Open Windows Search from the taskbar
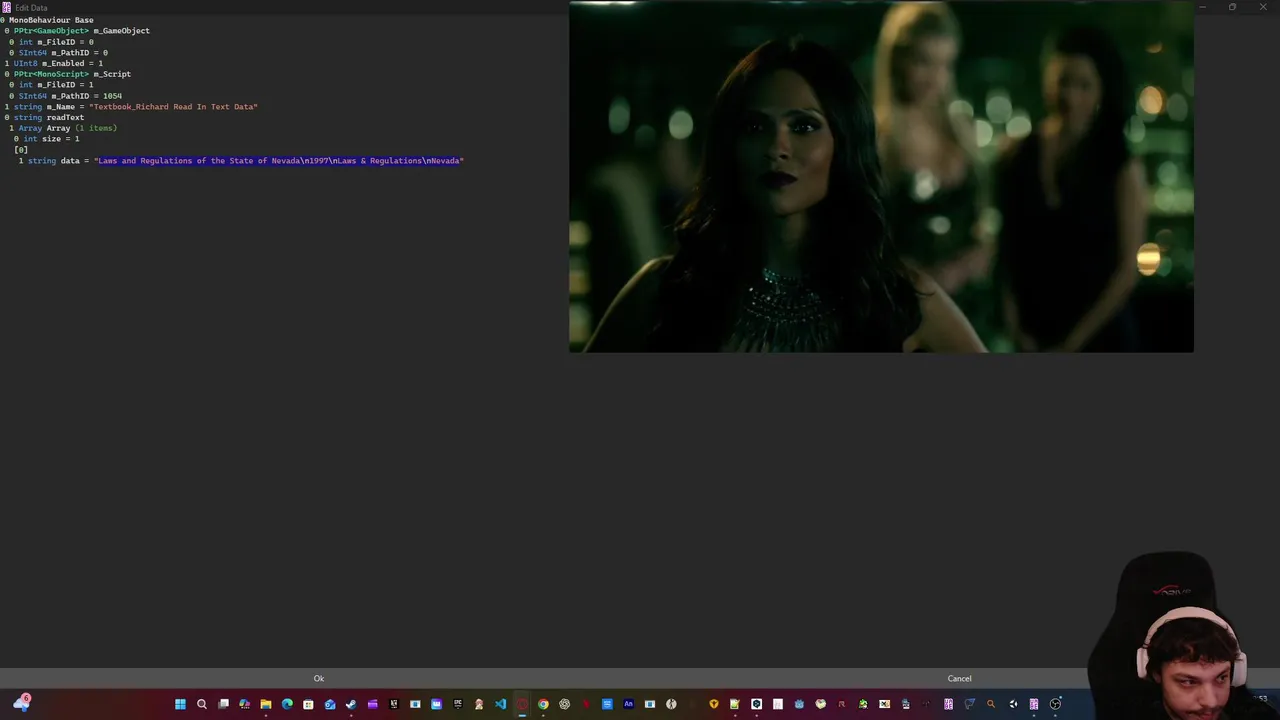1280x720 pixels. coord(202,704)
